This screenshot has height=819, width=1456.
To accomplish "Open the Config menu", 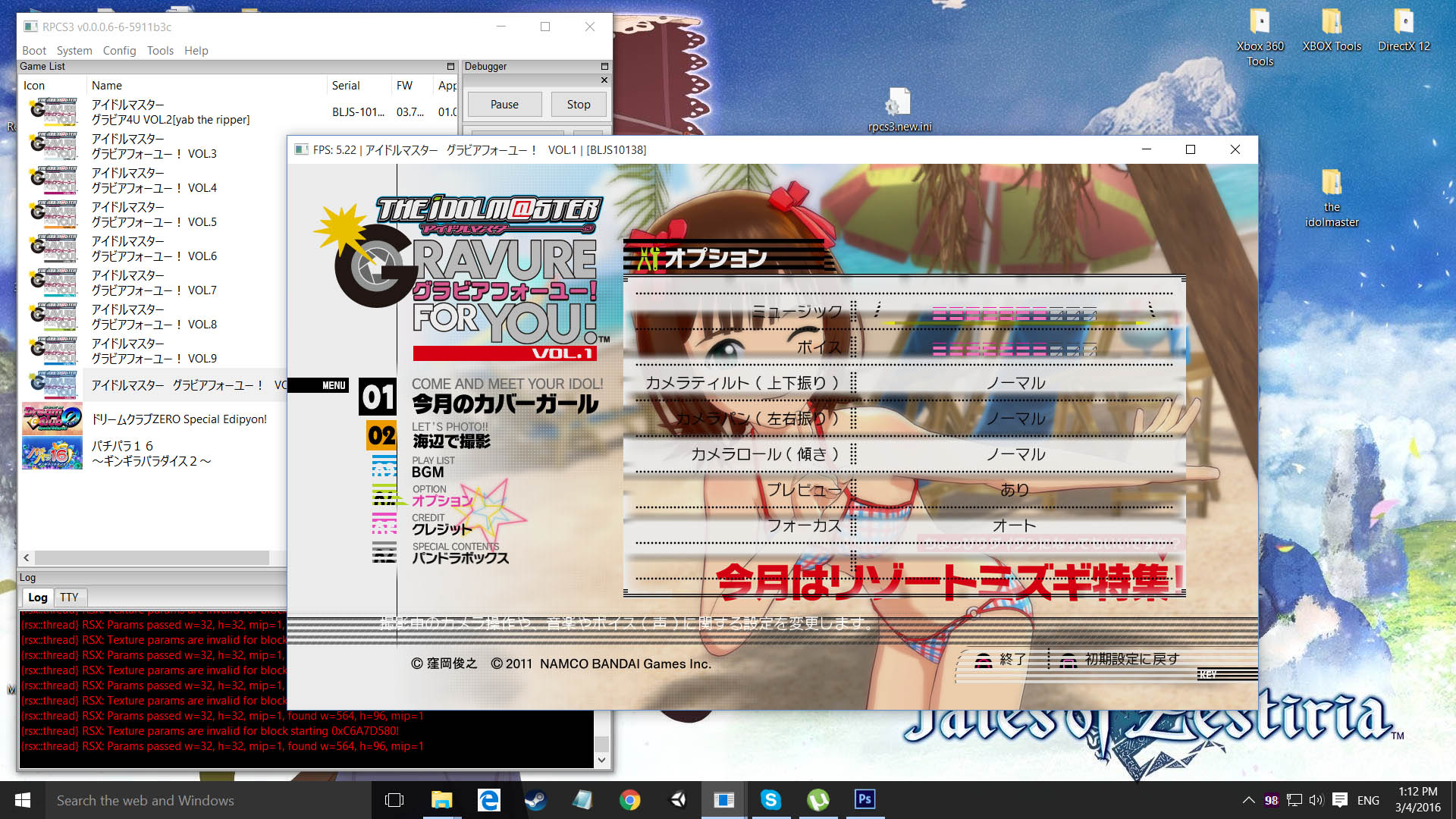I will (119, 51).
